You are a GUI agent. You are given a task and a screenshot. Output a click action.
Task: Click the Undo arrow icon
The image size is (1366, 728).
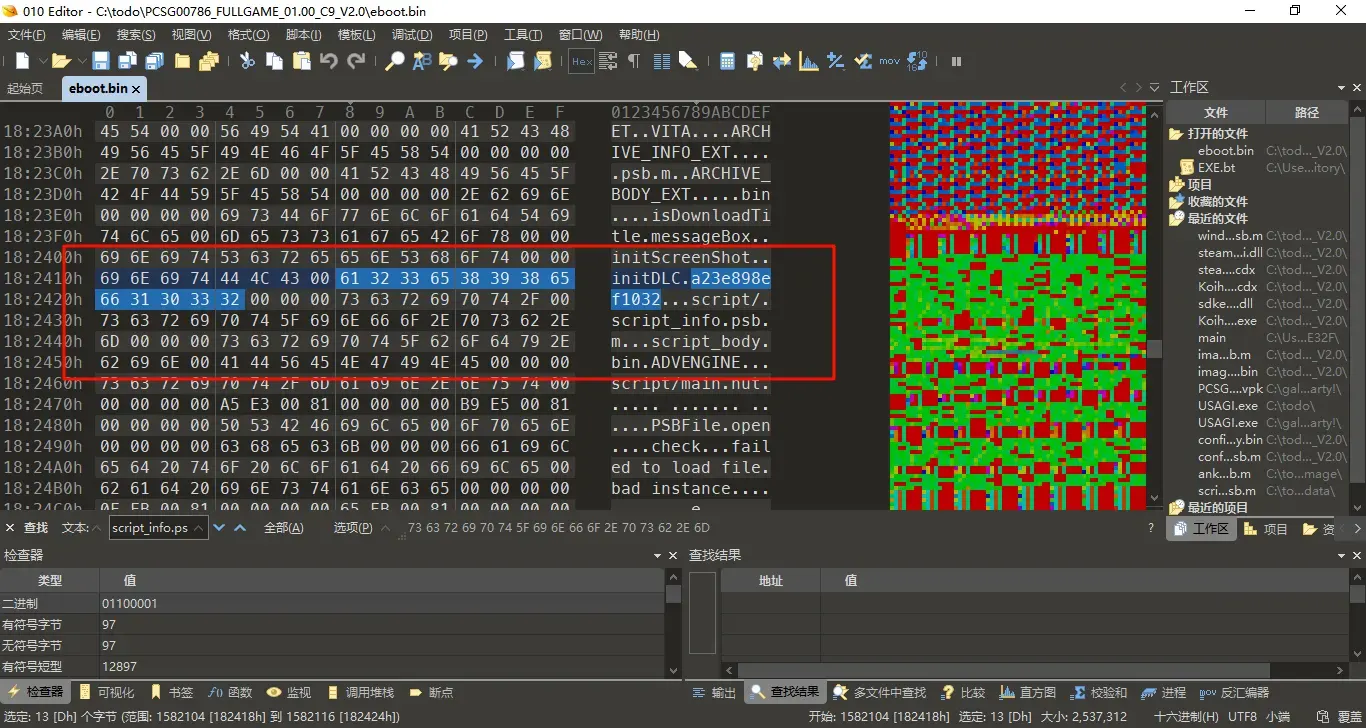click(x=329, y=61)
